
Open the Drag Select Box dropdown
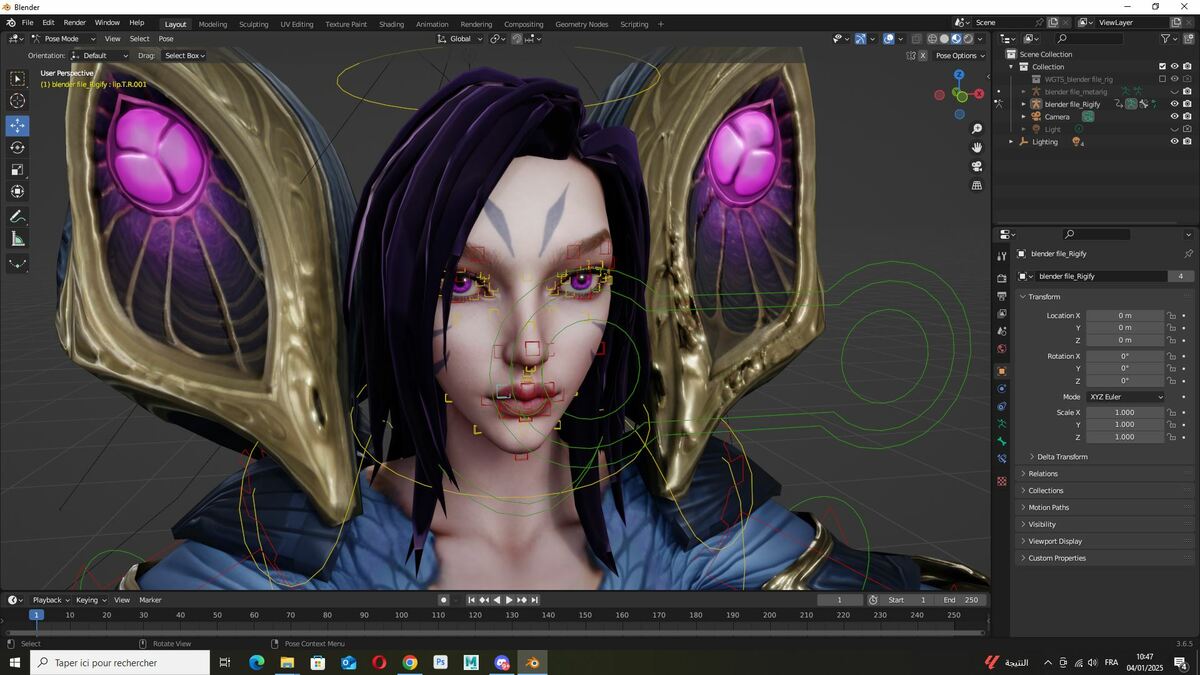(184, 56)
